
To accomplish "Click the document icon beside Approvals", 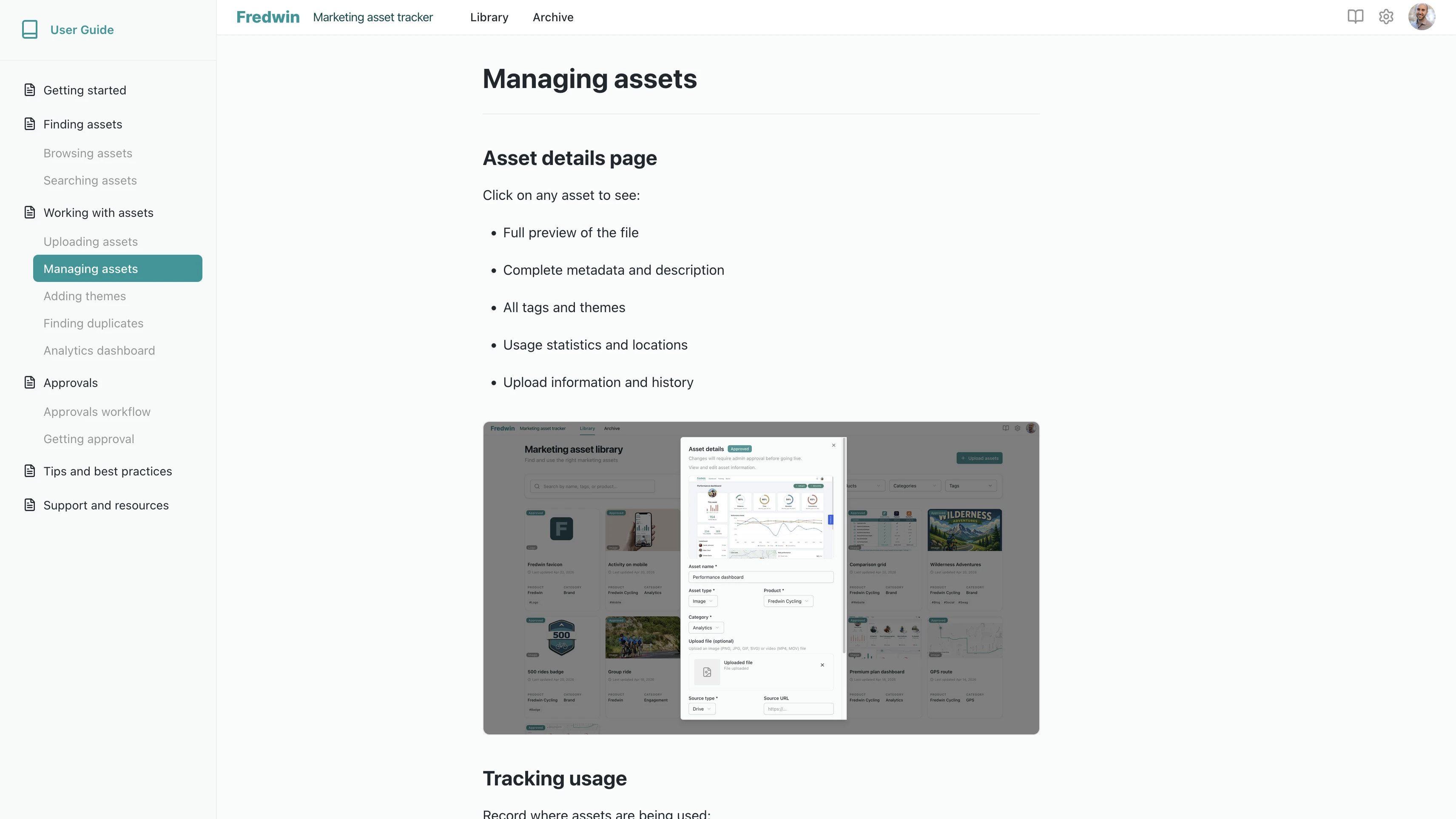I will 30,382.
